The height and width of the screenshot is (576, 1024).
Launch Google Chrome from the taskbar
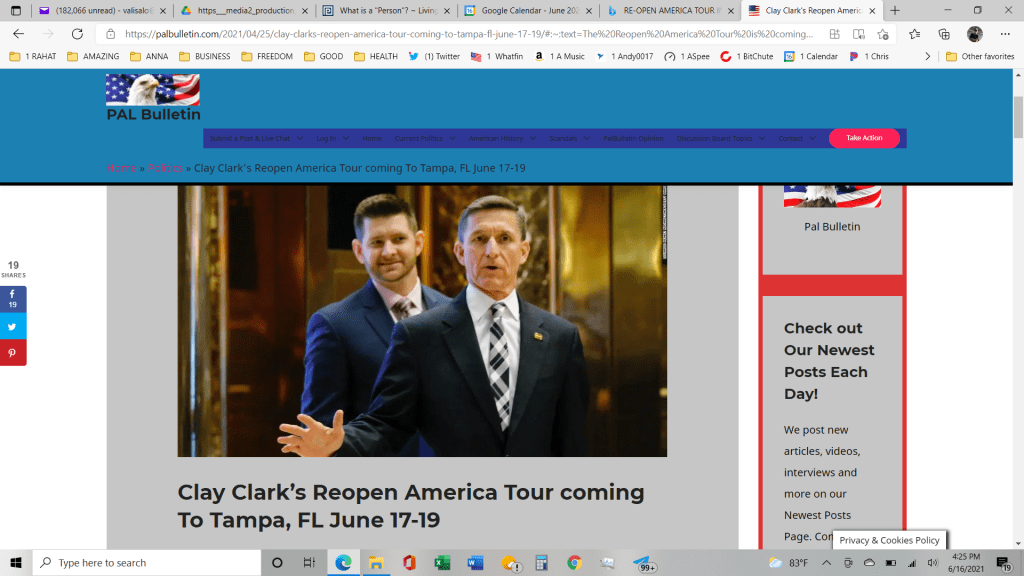pyautogui.click(x=573, y=563)
